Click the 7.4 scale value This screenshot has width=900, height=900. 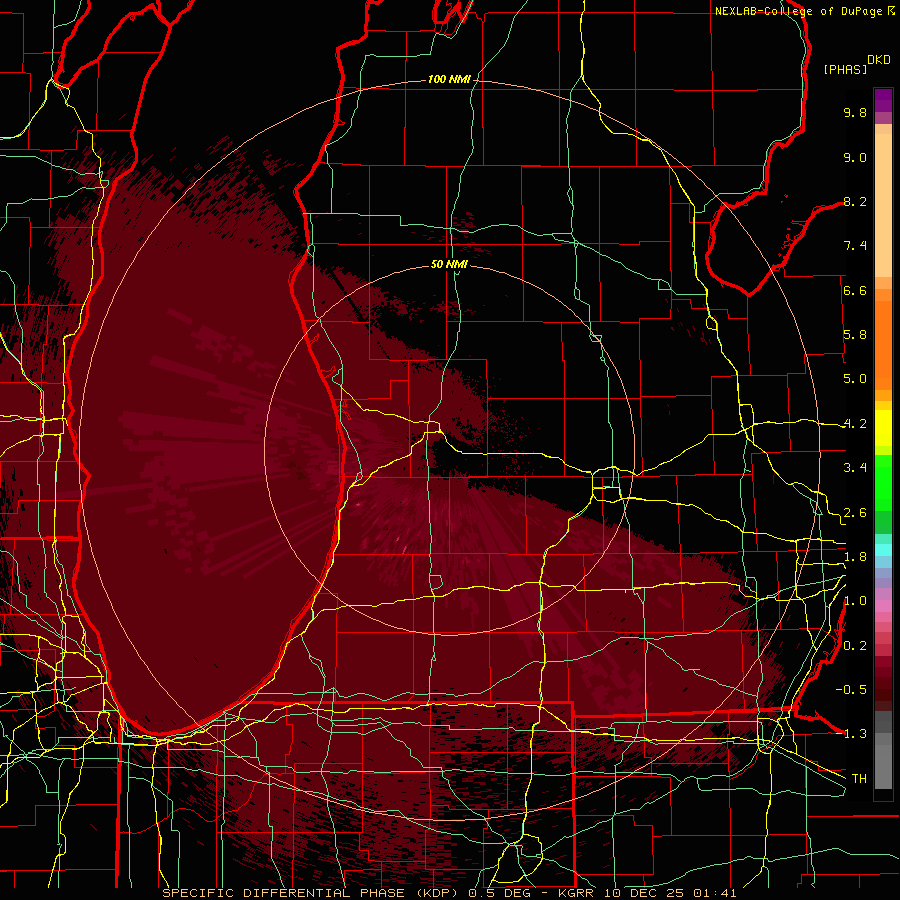pyautogui.click(x=855, y=246)
